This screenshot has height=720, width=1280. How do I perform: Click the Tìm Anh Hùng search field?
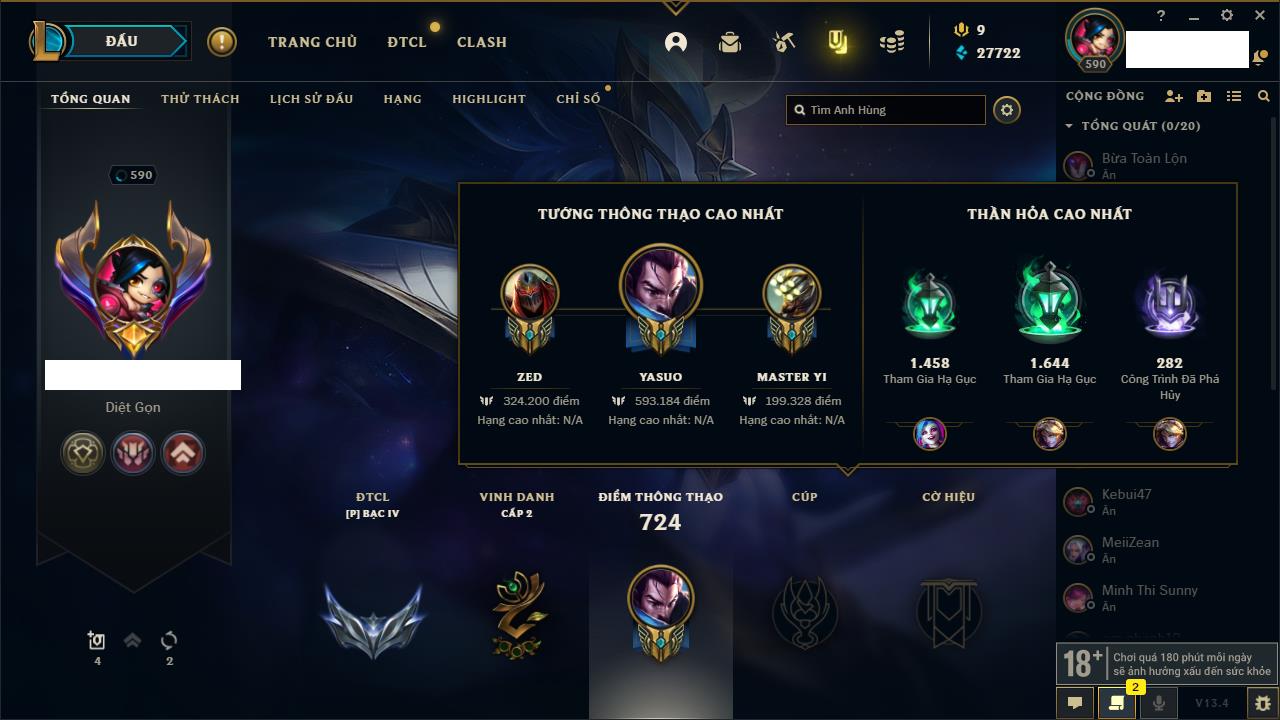click(886, 110)
